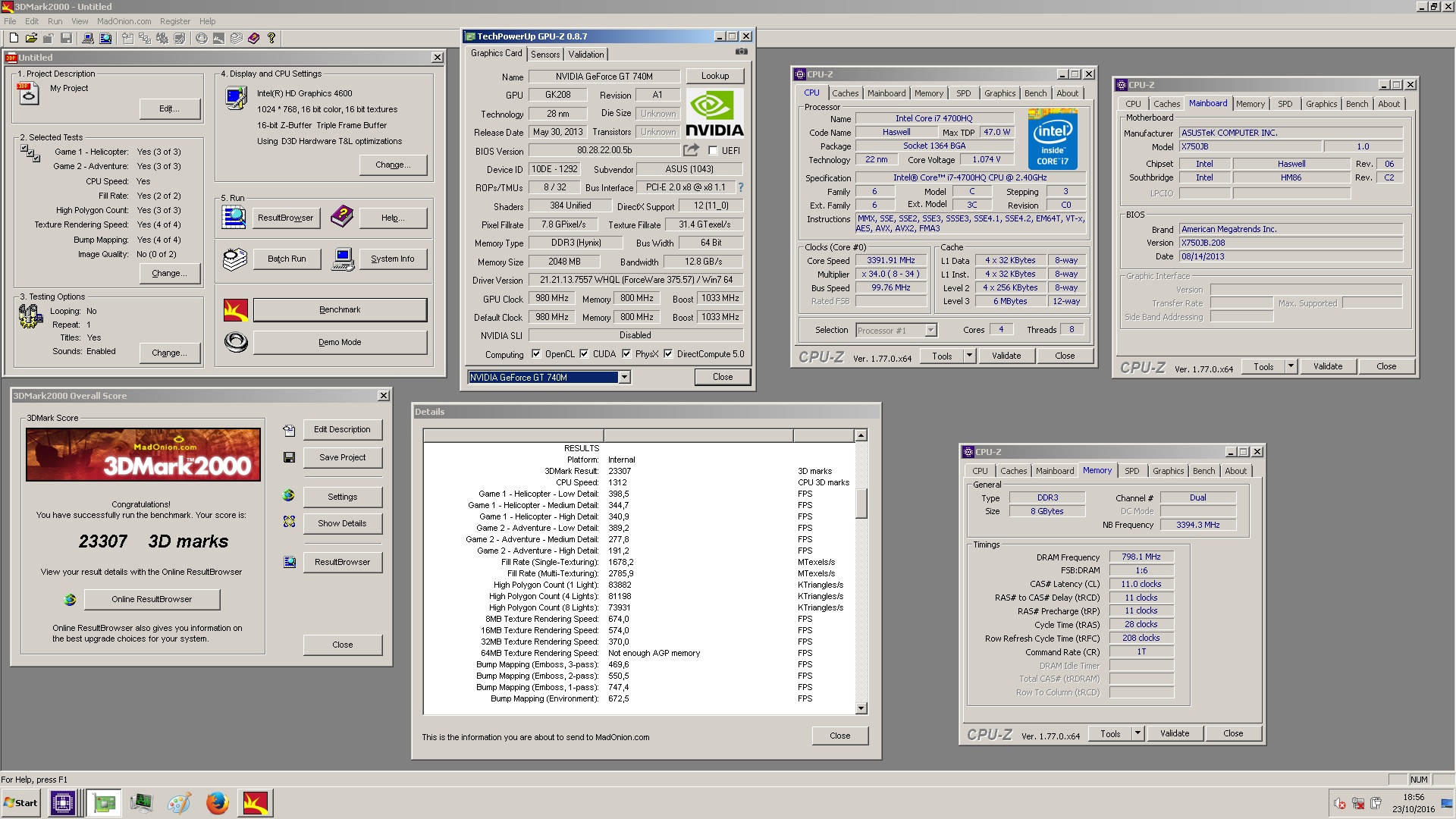Click the Demo Mode ring icon
1456x819 pixels.
236,342
